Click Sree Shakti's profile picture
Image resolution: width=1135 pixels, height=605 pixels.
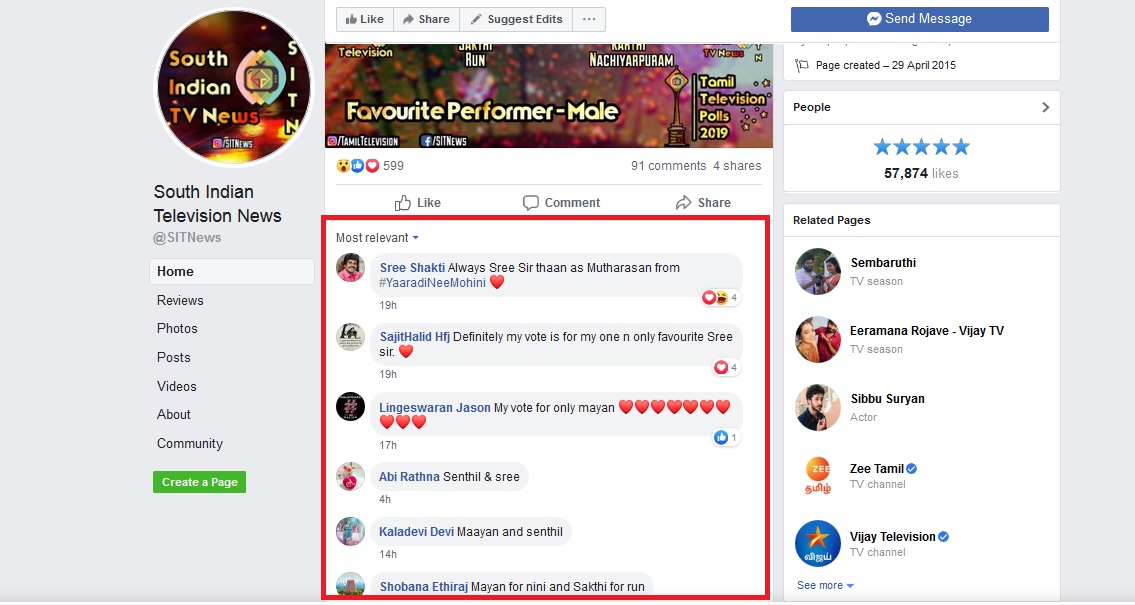click(x=350, y=268)
